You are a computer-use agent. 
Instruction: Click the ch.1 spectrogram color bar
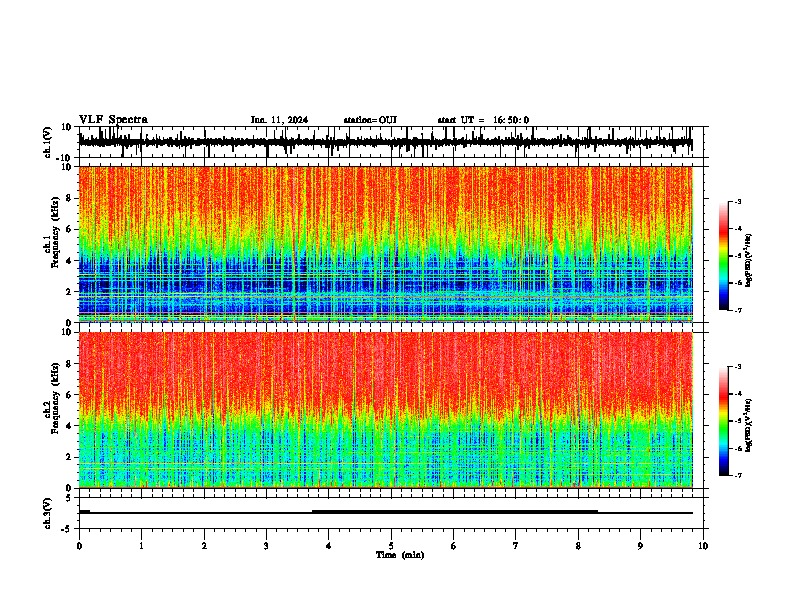click(x=723, y=256)
